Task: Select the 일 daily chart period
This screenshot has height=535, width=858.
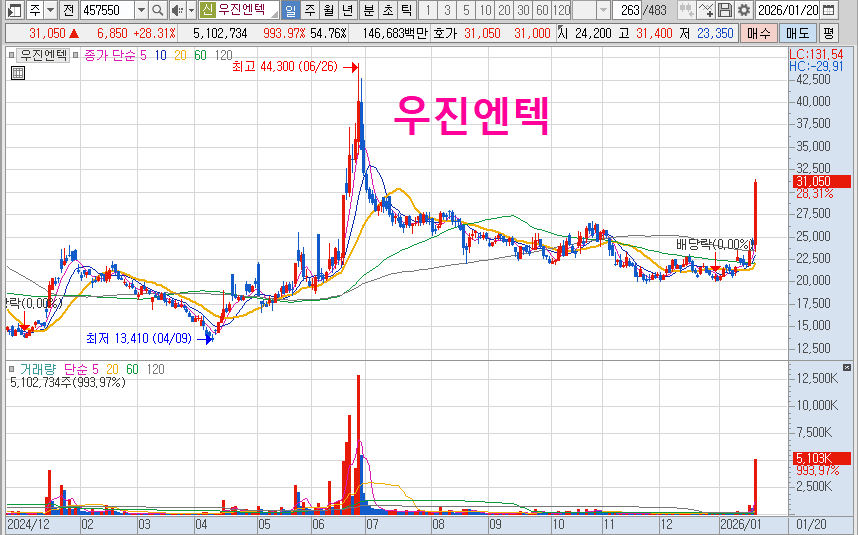Action: [291, 10]
